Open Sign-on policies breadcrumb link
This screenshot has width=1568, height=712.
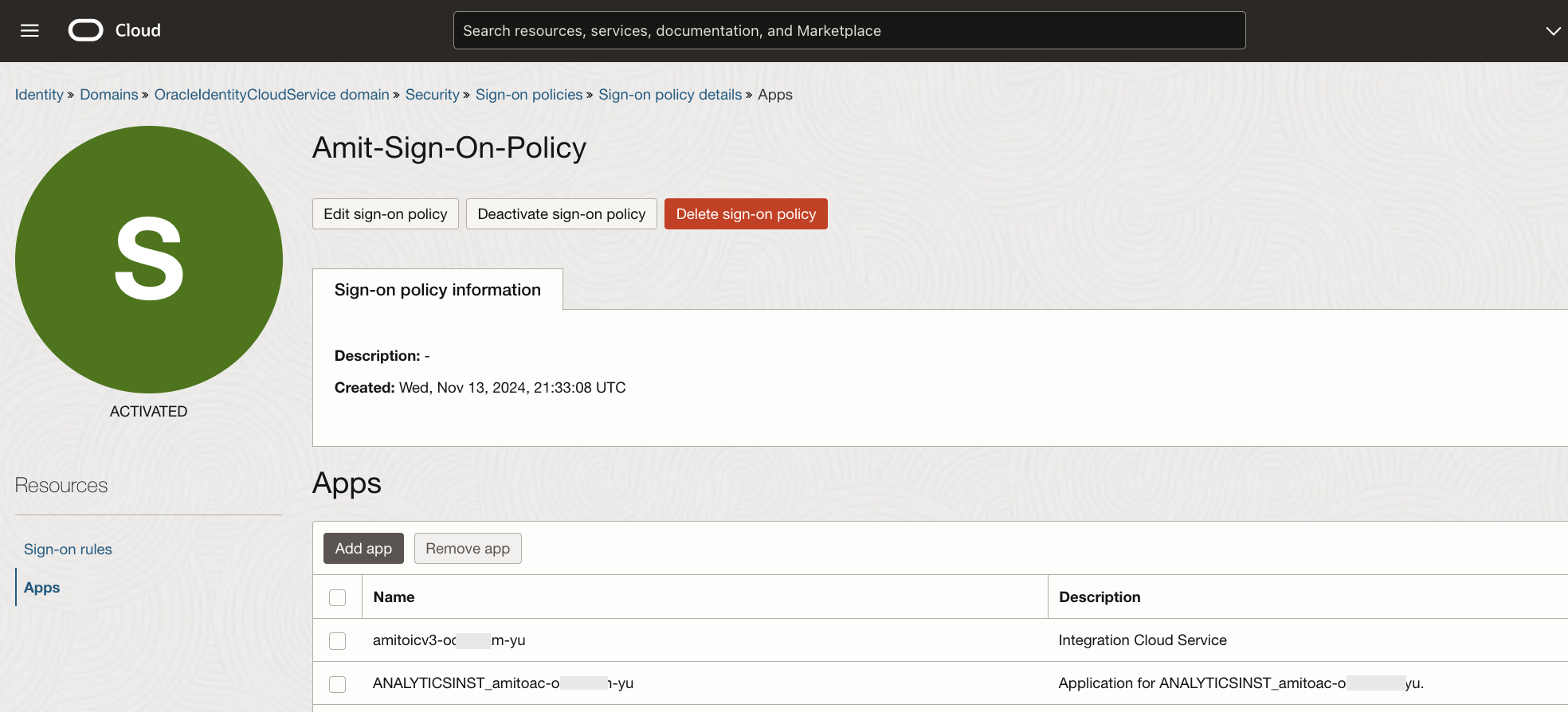[529, 95]
